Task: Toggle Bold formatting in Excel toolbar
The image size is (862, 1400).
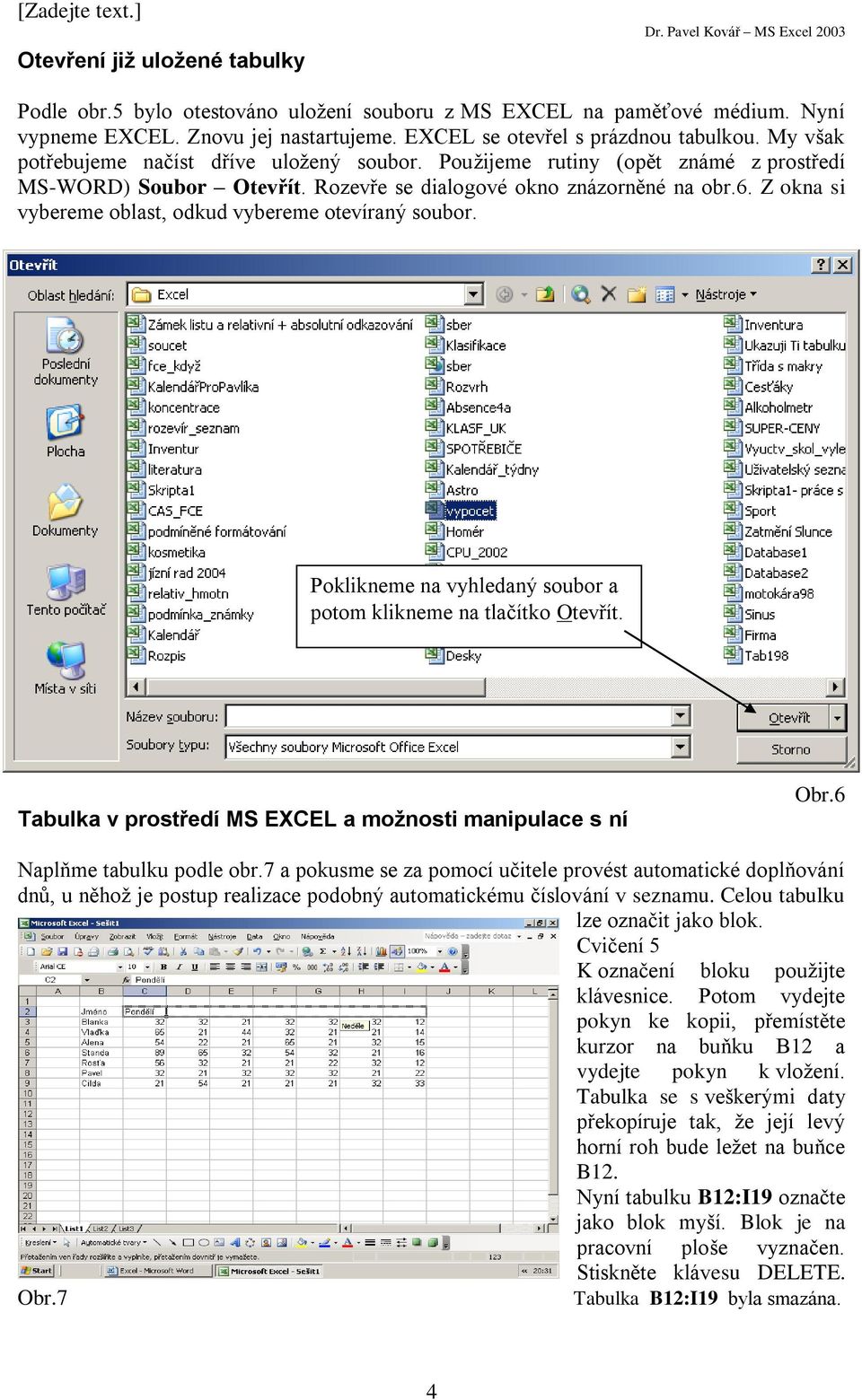Action: [x=163, y=967]
